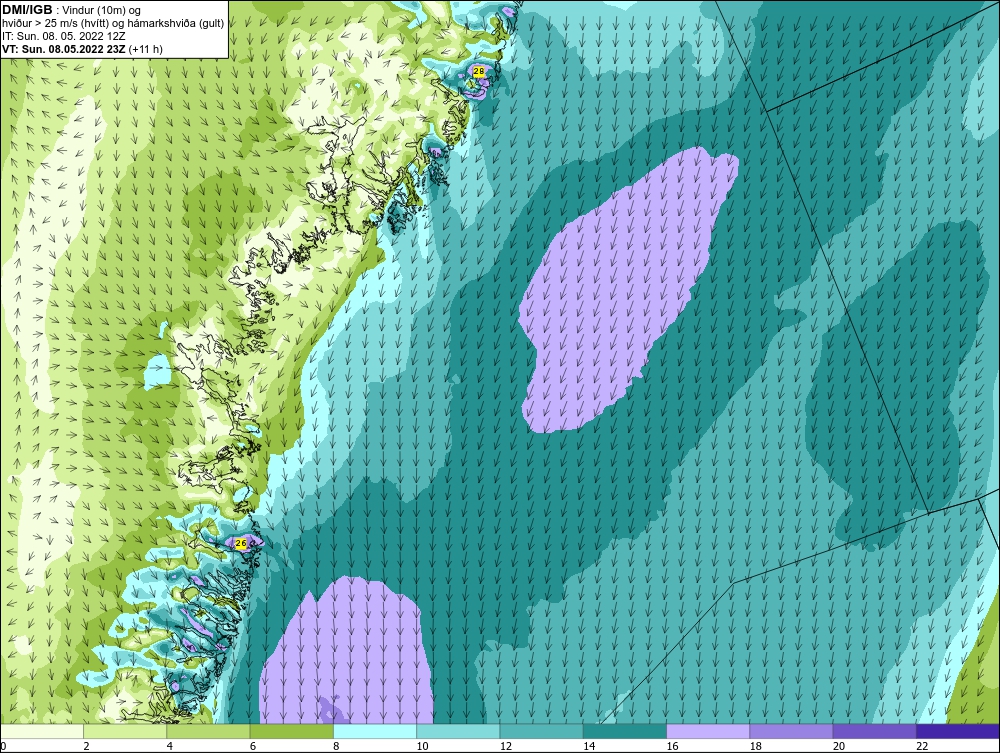The image size is (1000, 753).
Task: Select the 10–12 m/s legend swatch
Action: tap(458, 731)
